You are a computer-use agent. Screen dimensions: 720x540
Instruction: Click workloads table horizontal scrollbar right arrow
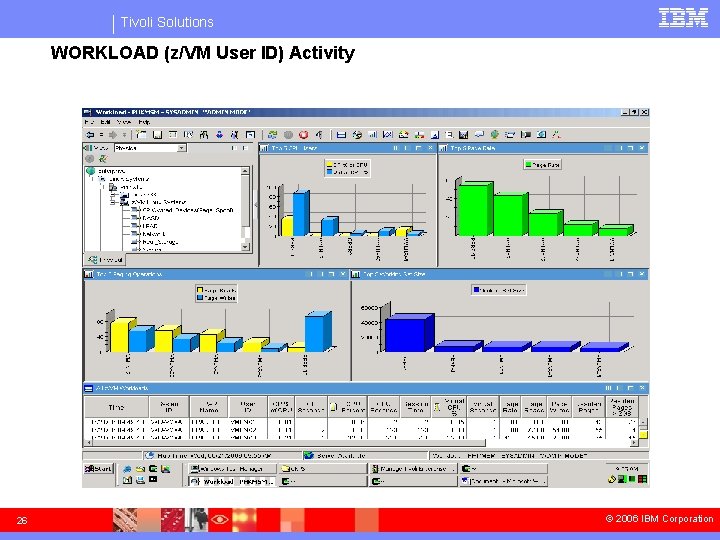coord(634,443)
